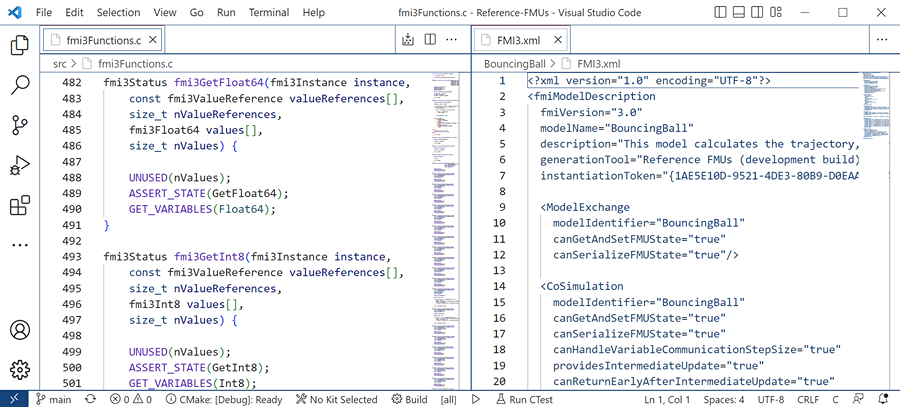Expand fmi3Functions.c breadcrumb
The image size is (900, 407).
pos(135,64)
